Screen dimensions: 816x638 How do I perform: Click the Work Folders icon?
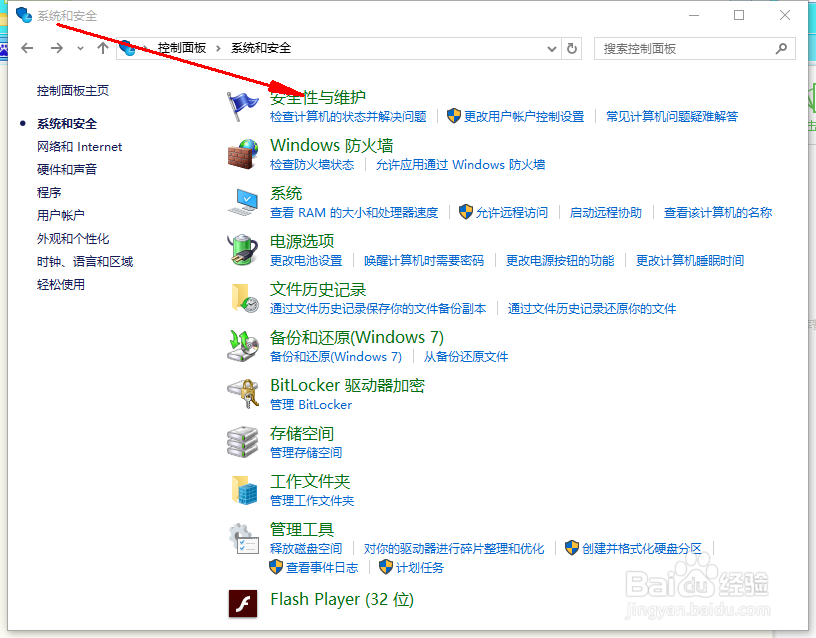pos(244,490)
